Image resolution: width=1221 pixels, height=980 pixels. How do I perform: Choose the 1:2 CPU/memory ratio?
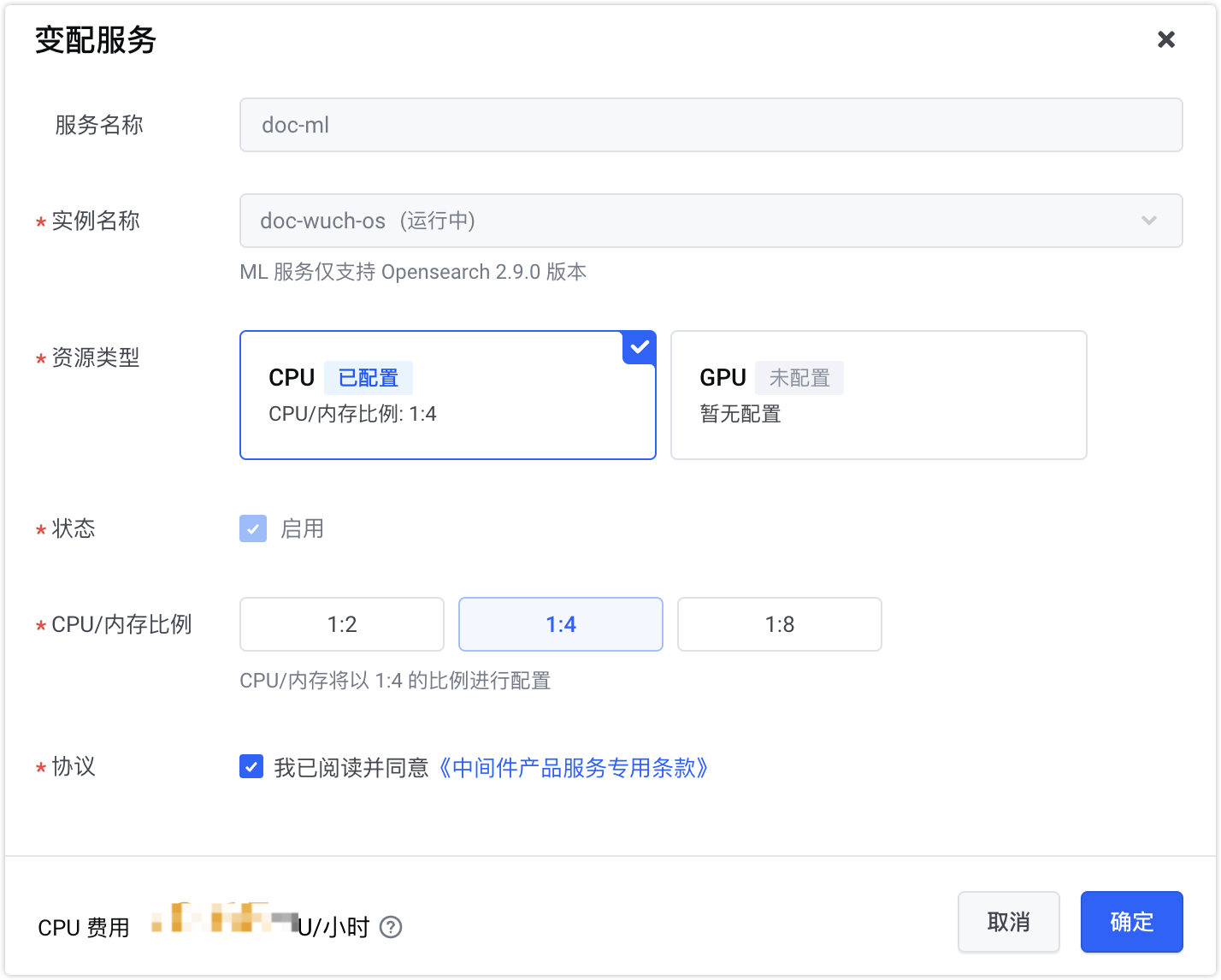point(342,624)
